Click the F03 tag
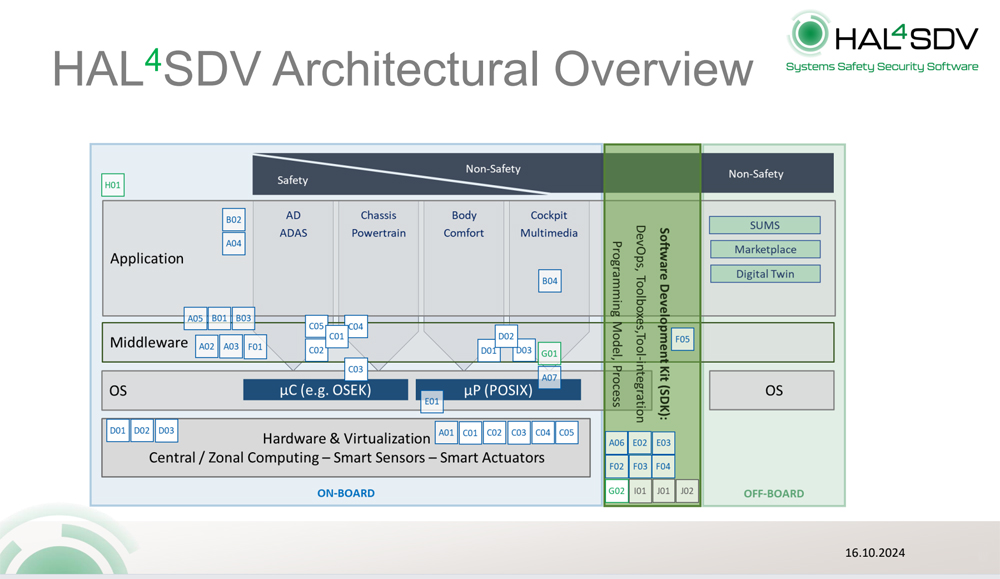The height and width of the screenshot is (579, 1000). (x=640, y=466)
